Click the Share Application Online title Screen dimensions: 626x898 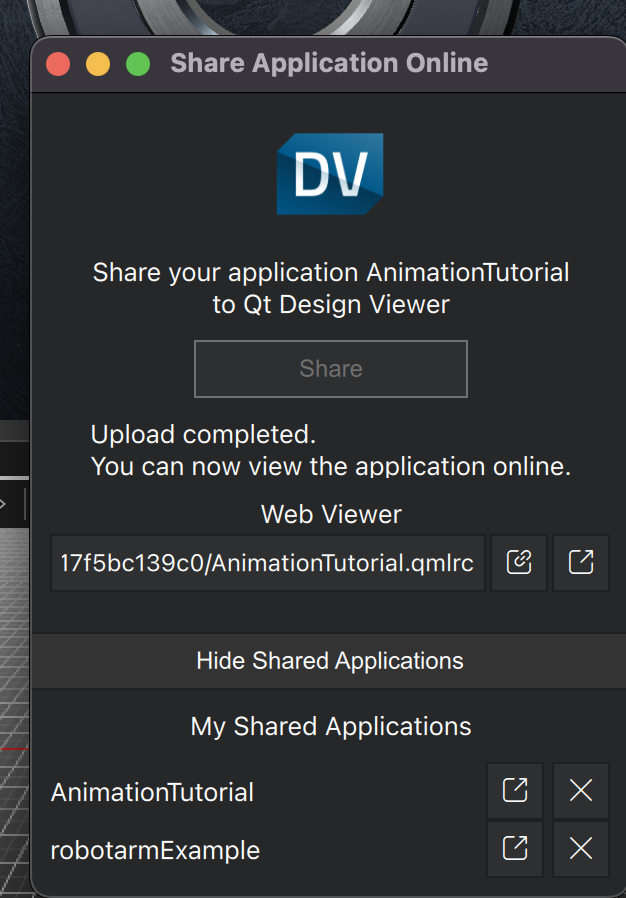(x=329, y=63)
